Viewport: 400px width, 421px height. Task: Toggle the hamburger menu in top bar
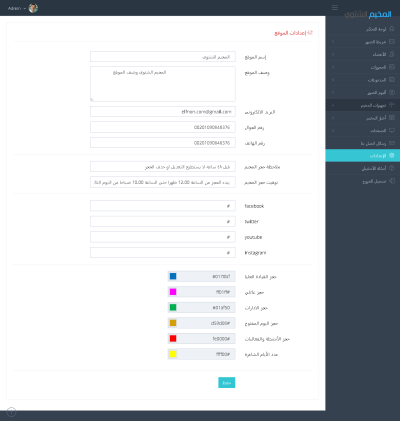coord(335,8)
